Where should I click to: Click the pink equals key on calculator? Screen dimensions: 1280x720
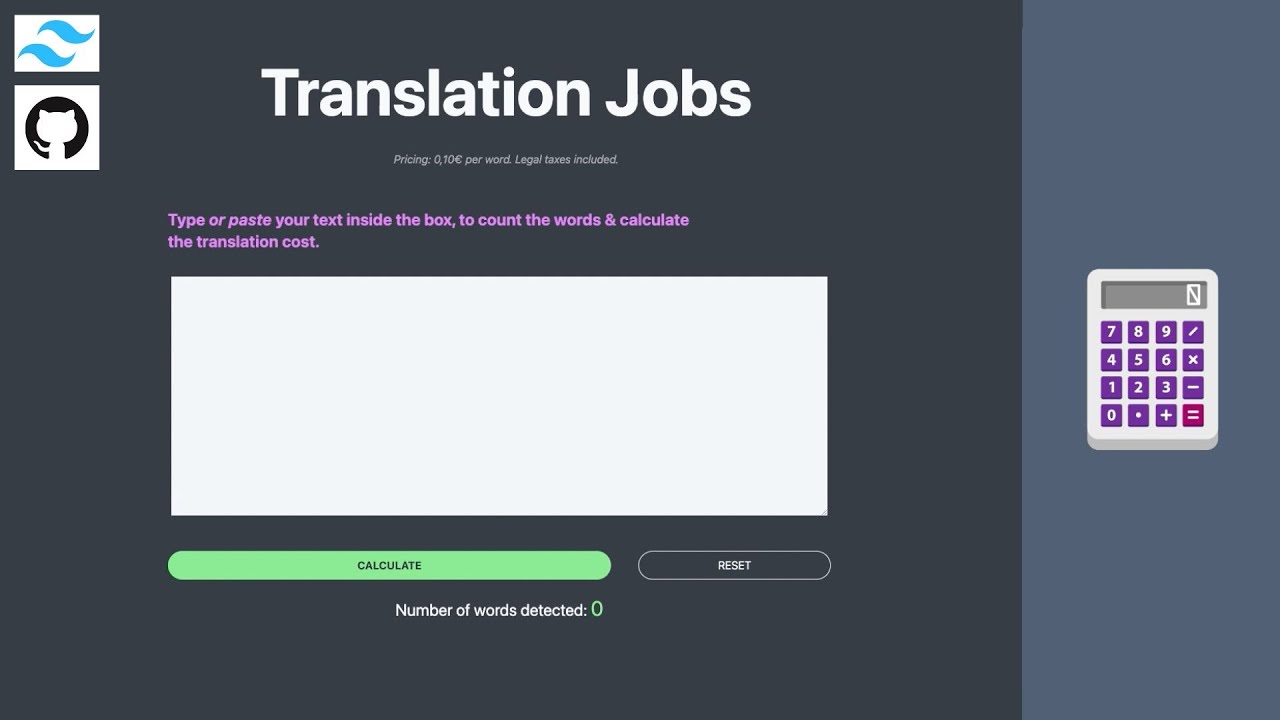(1193, 416)
